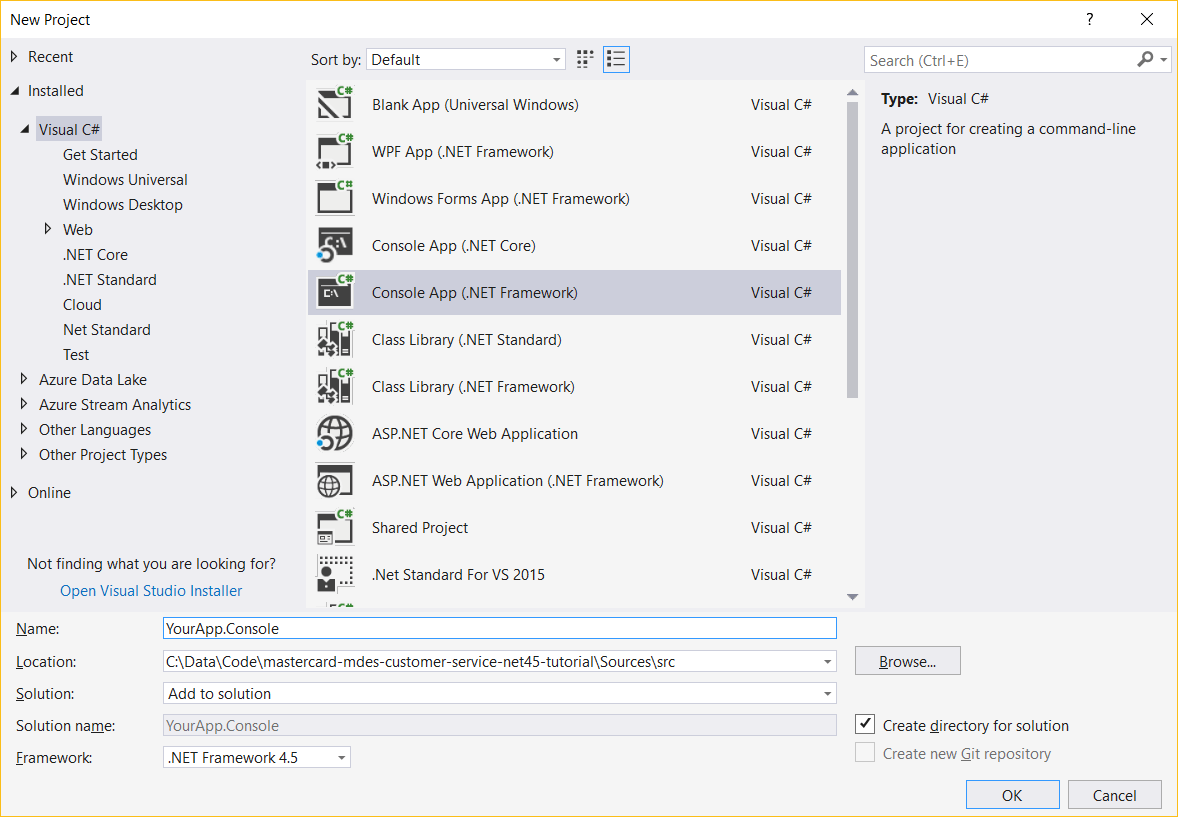This screenshot has width=1178, height=817.
Task: Select the Blank App (Universal Windows) template icon
Action: [335, 105]
